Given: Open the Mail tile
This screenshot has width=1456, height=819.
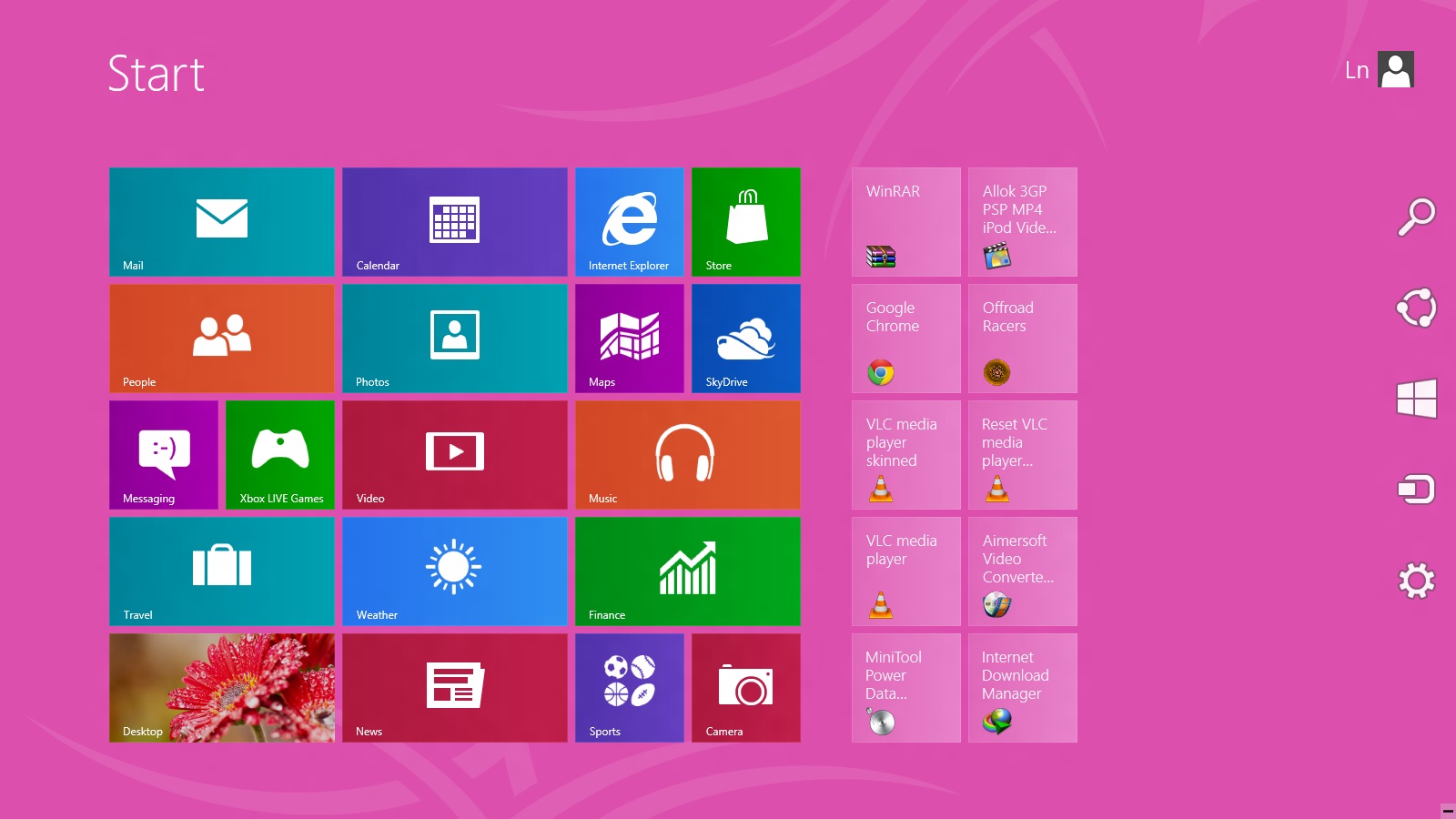Looking at the screenshot, I should 222,222.
